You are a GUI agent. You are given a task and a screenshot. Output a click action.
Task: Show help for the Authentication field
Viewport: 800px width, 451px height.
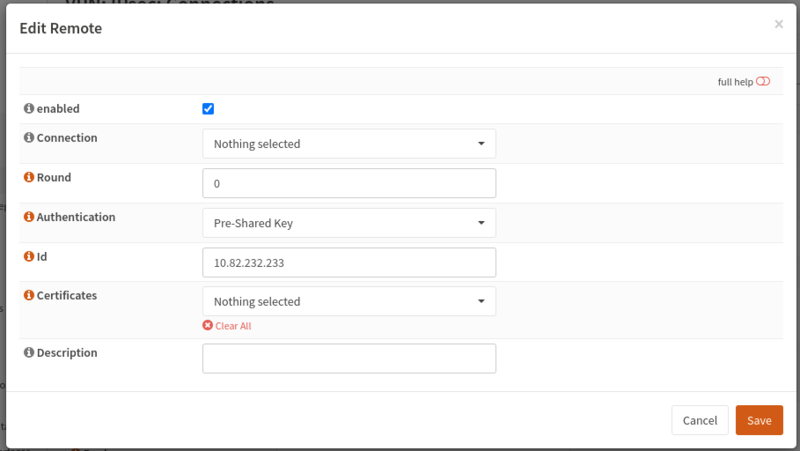[x=29, y=217]
